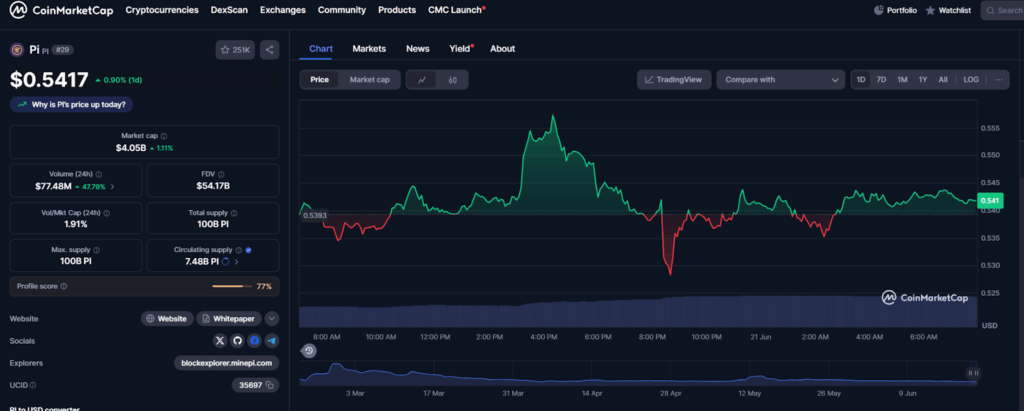Select the Market cap chart toggle

370,80
